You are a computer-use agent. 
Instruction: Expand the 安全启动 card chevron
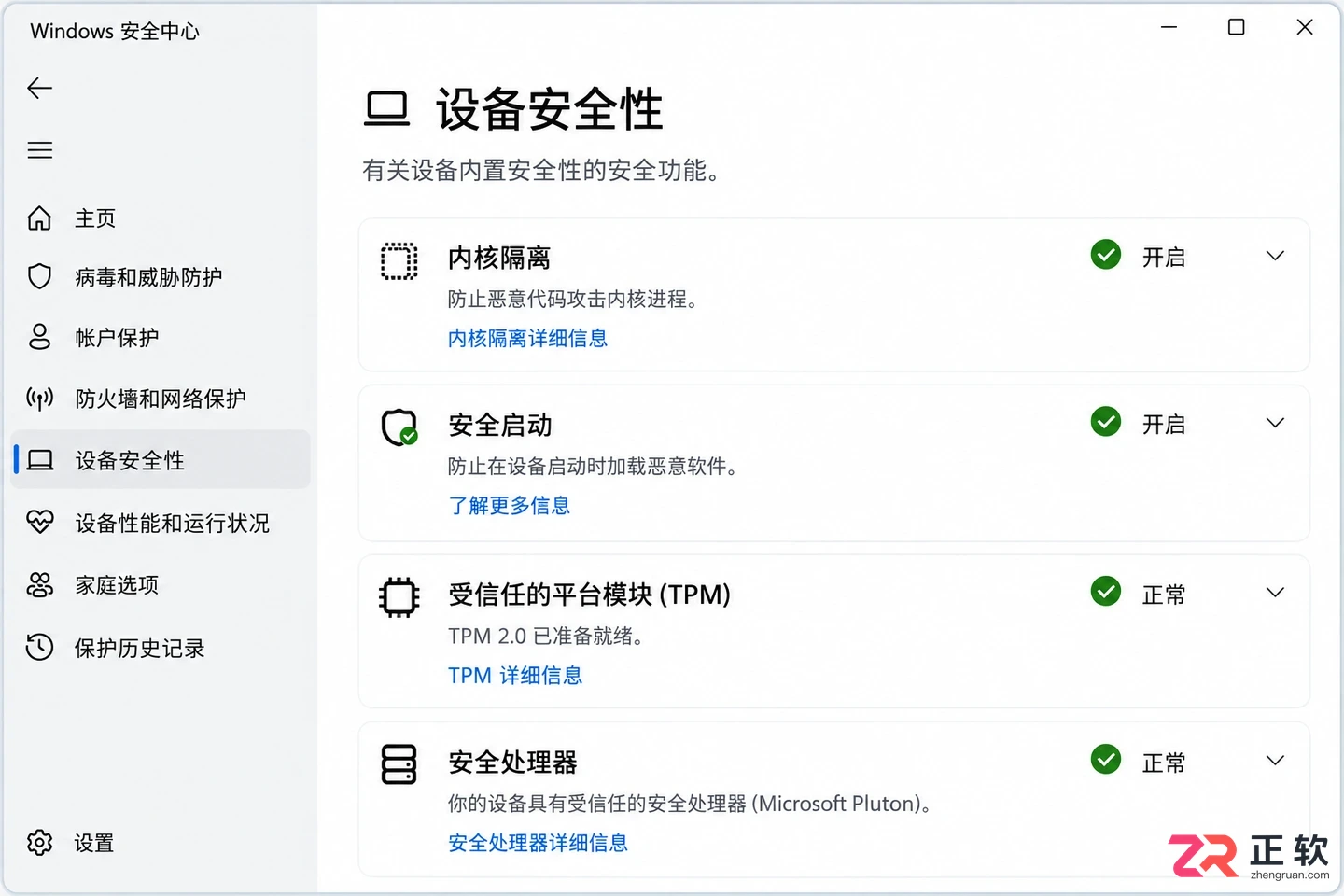[1275, 423]
